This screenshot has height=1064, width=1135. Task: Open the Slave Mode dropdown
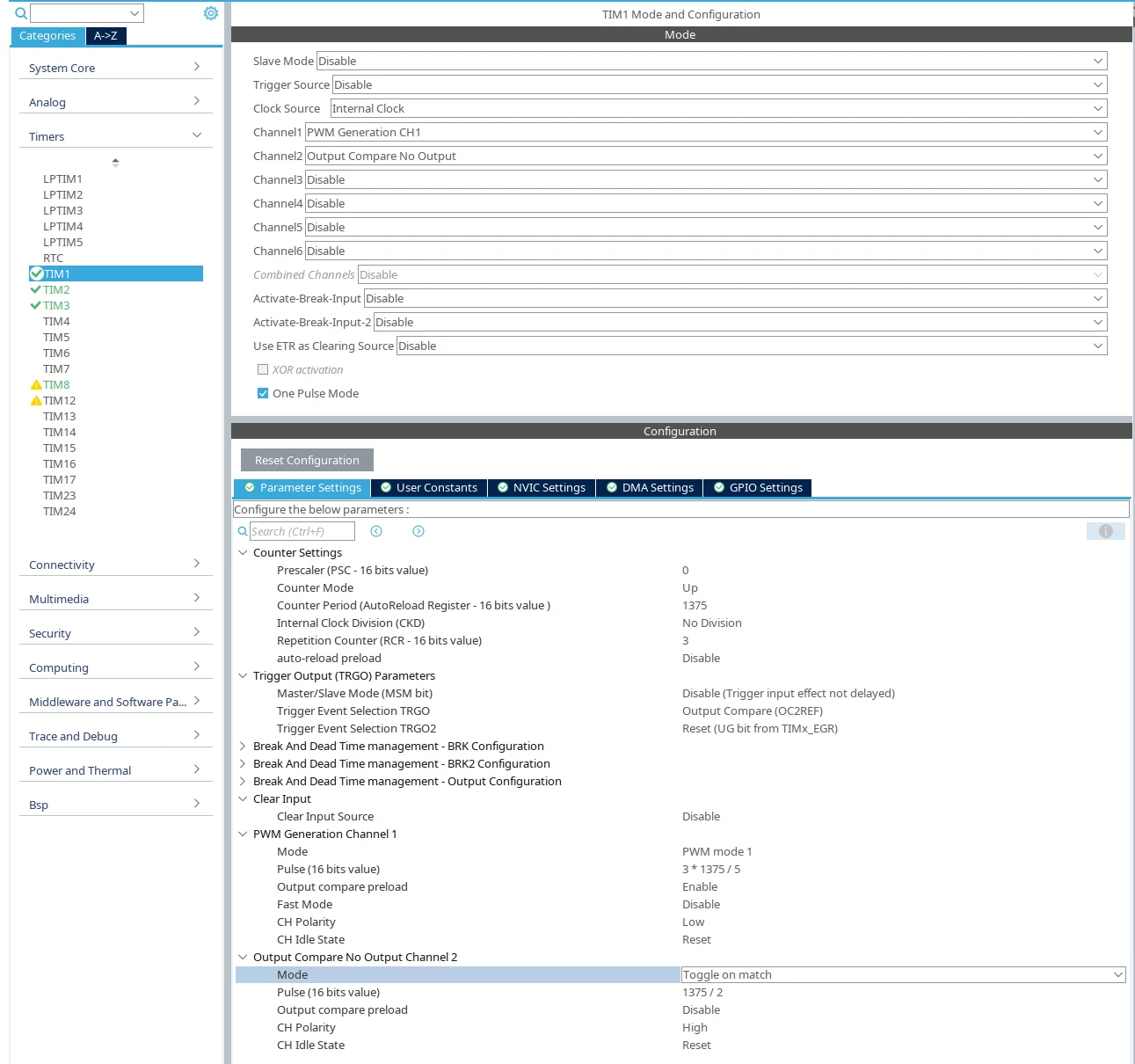coord(711,61)
